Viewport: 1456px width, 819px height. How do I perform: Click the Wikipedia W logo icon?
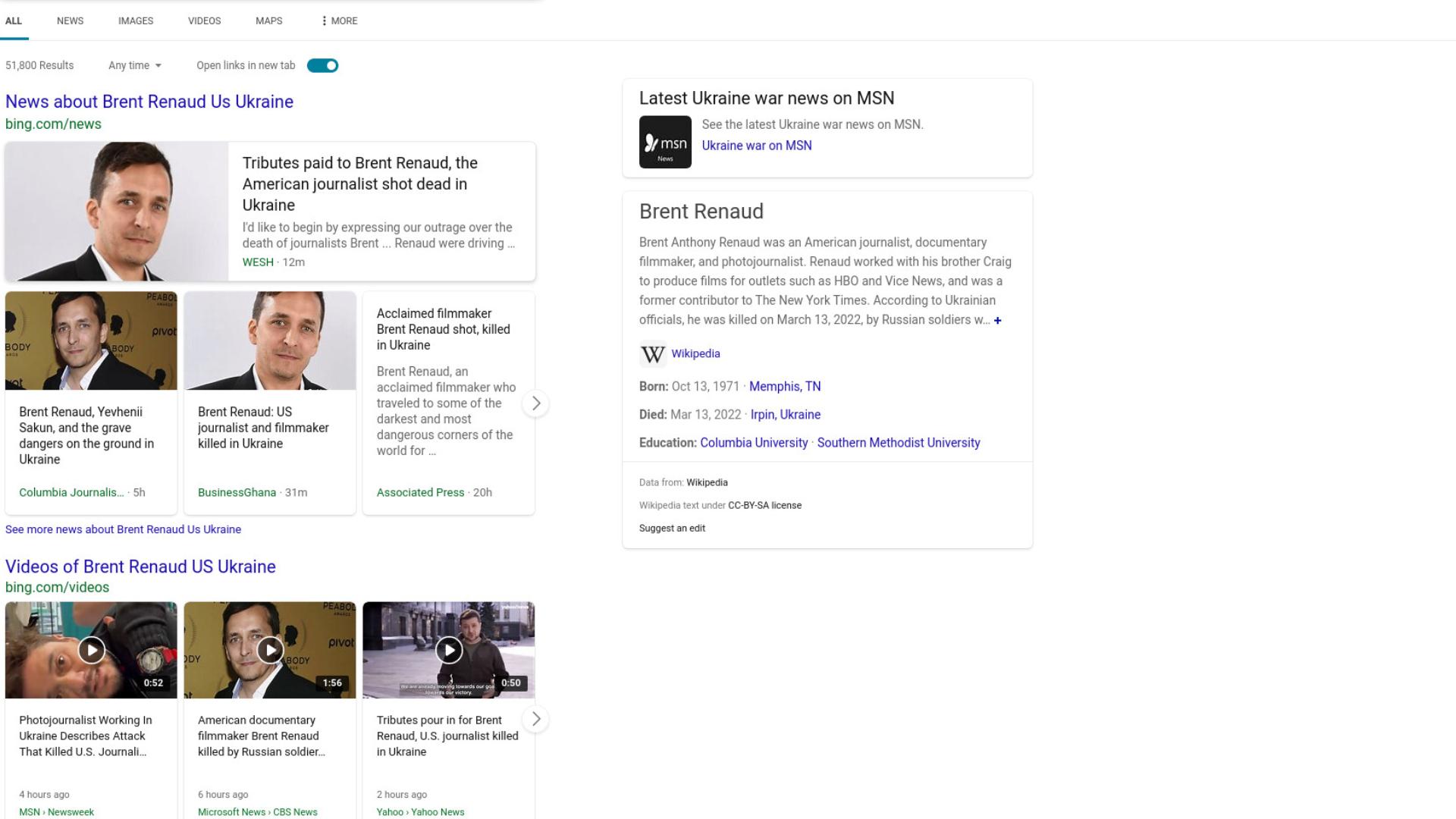[x=653, y=354]
